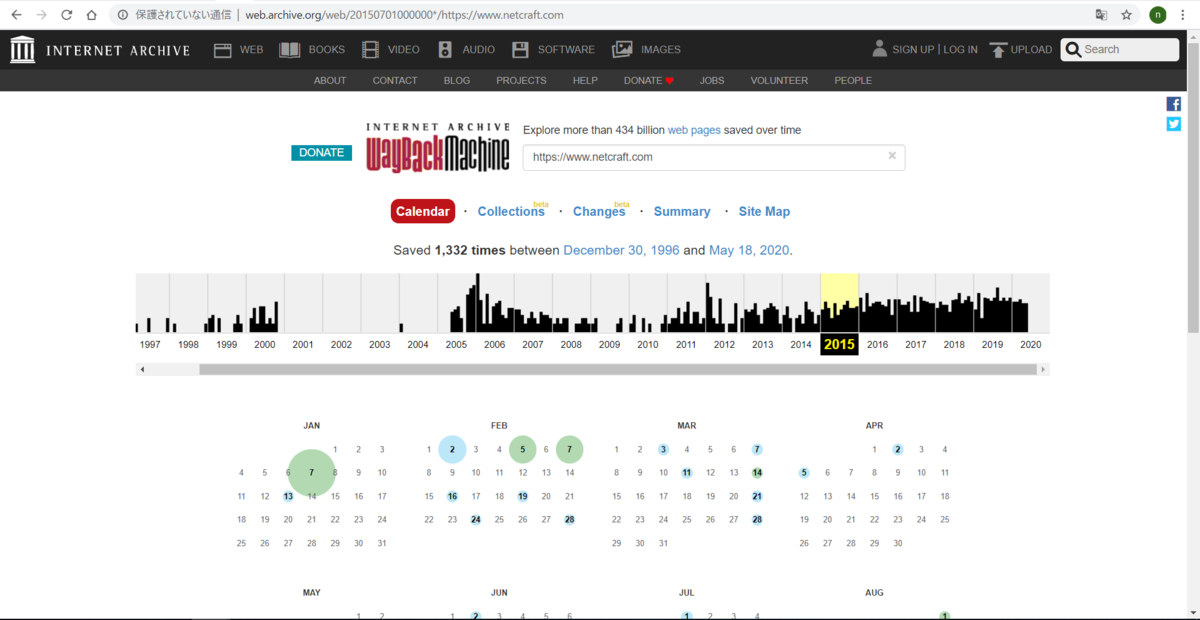The image size is (1200, 620).
Task: Open the WEB media section
Action: pyautogui.click(x=238, y=49)
